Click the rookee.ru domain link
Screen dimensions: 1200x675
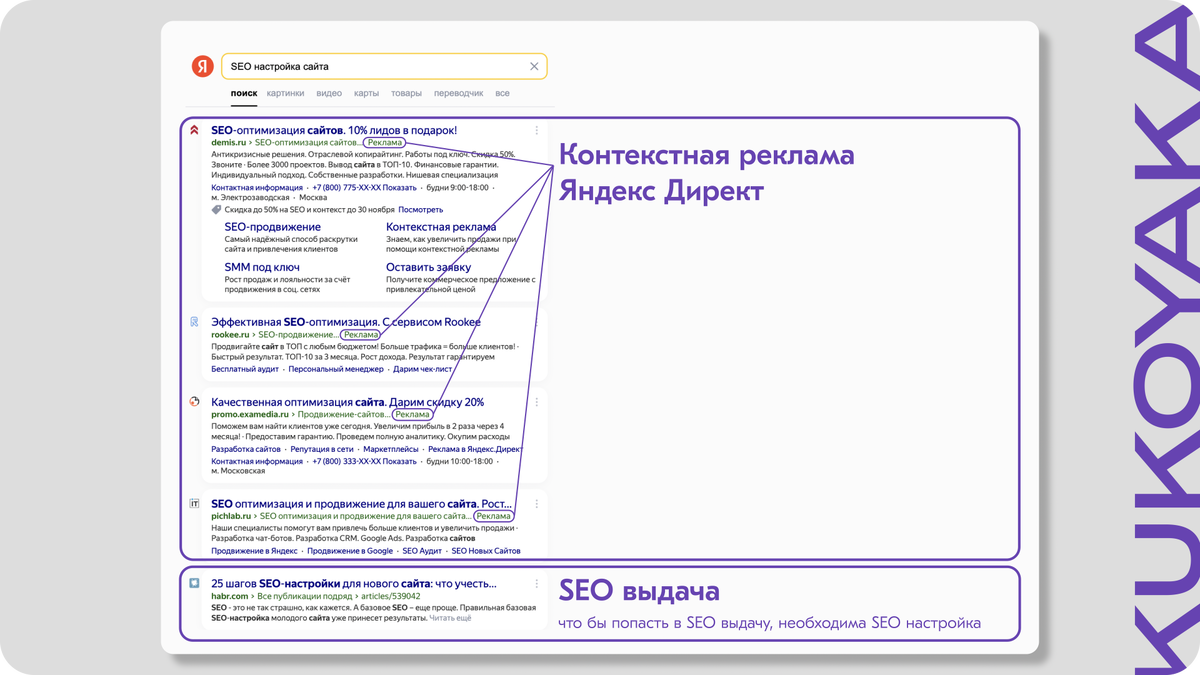coord(230,335)
